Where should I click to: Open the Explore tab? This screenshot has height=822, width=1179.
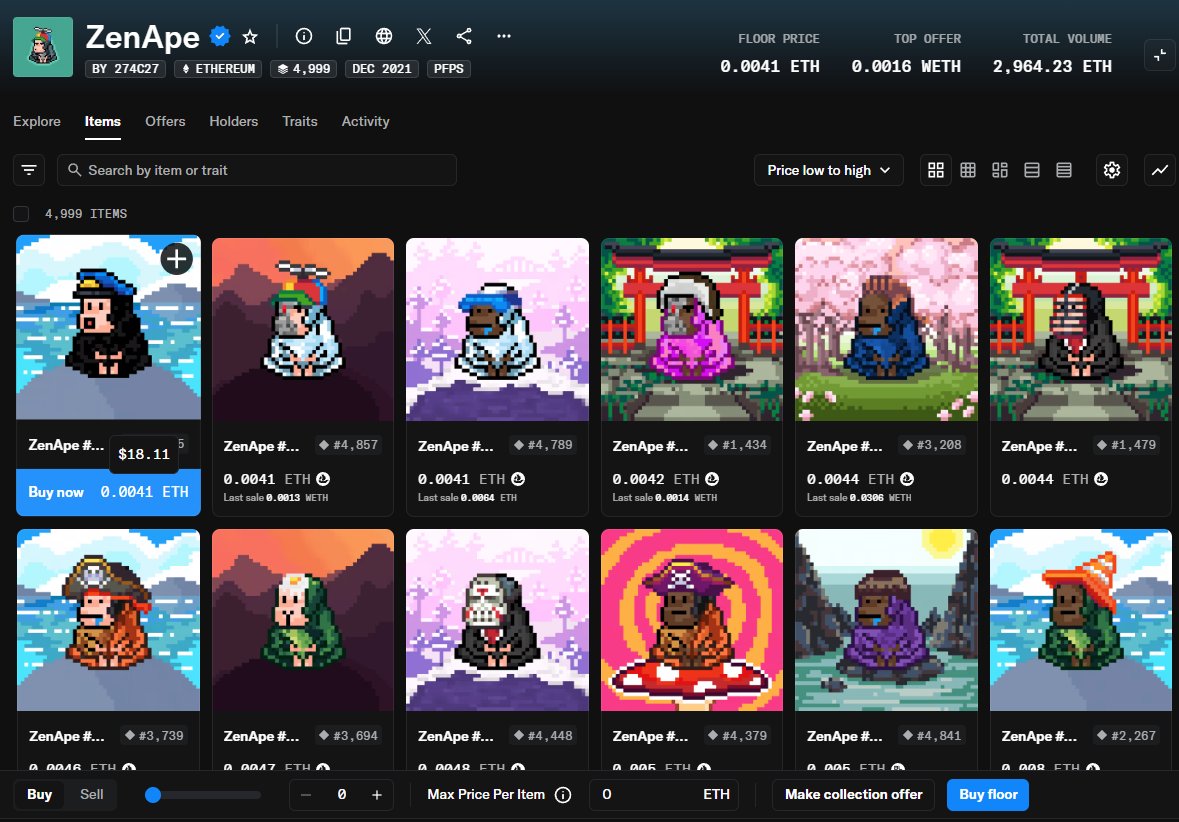point(37,121)
